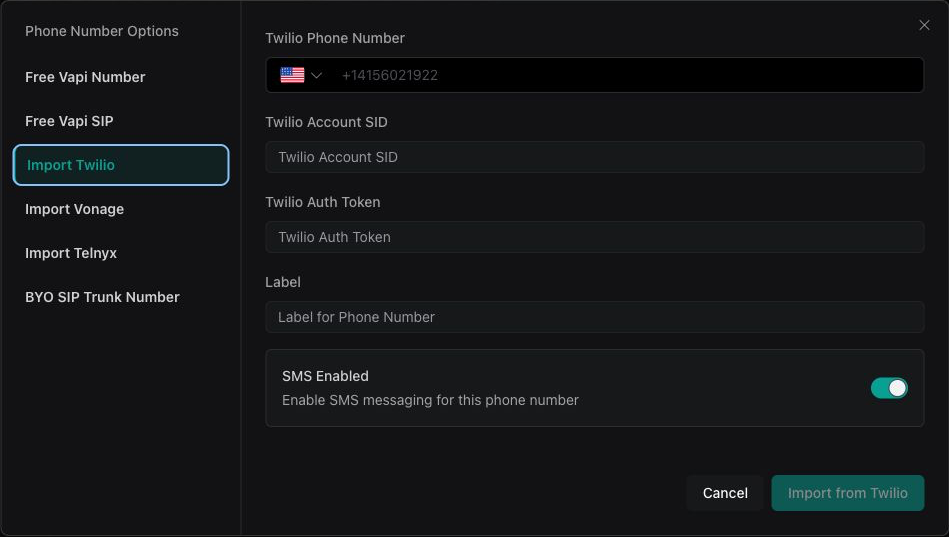Image resolution: width=949 pixels, height=537 pixels.
Task: Click the SMS Enabled heading text
Action: click(325, 376)
